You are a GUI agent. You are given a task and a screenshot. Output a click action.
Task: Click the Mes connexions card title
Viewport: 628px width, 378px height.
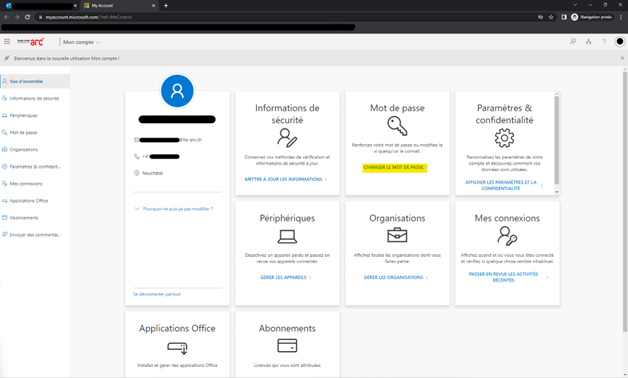point(507,218)
